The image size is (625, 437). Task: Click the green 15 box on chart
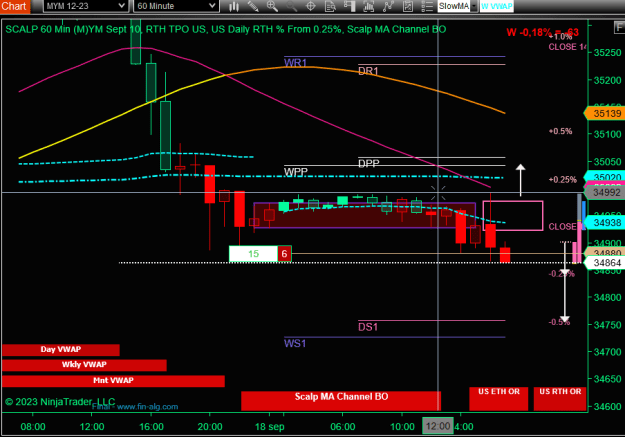tap(254, 254)
